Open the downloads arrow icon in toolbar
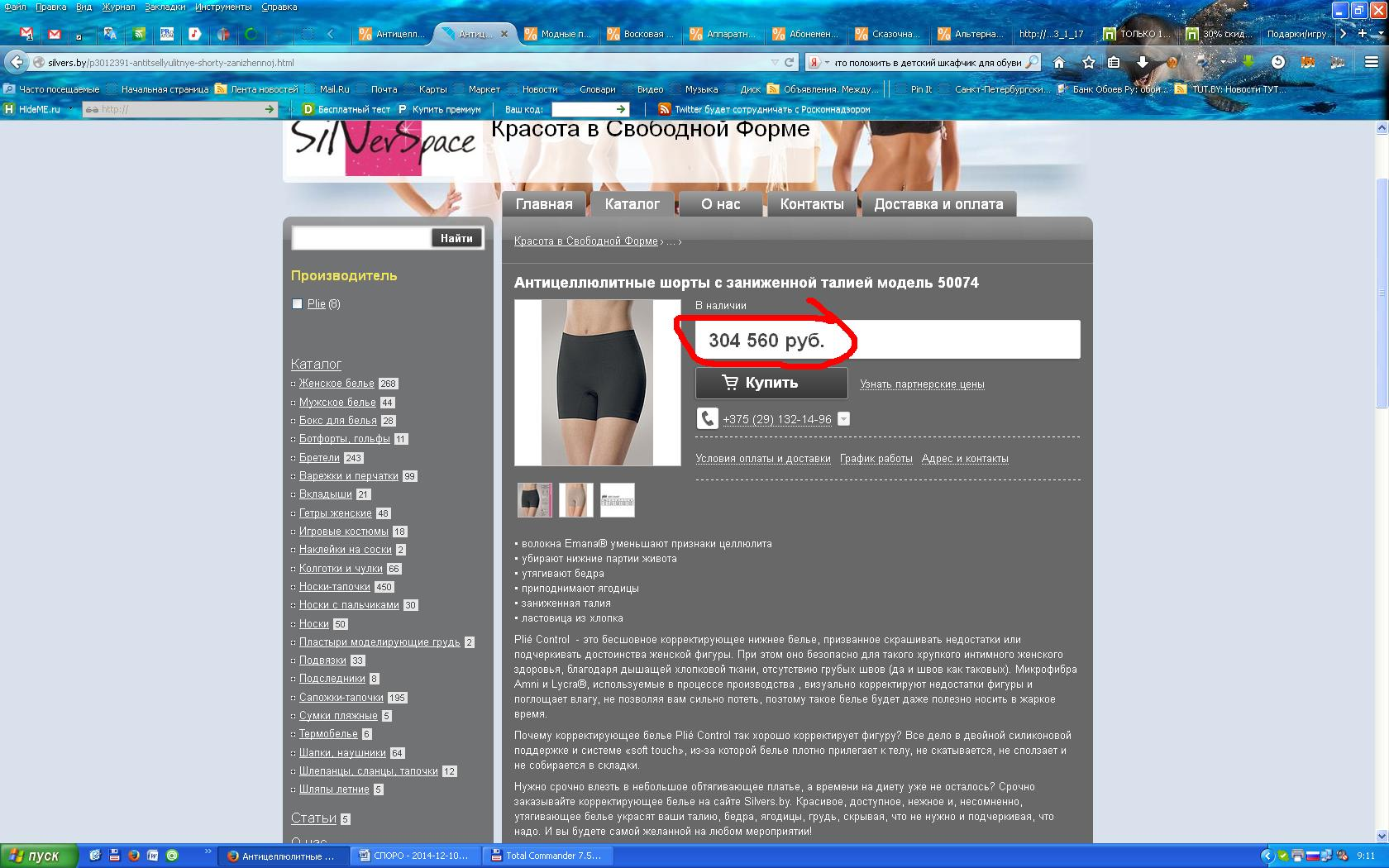Image resolution: width=1389 pixels, height=868 pixels. (1142, 62)
